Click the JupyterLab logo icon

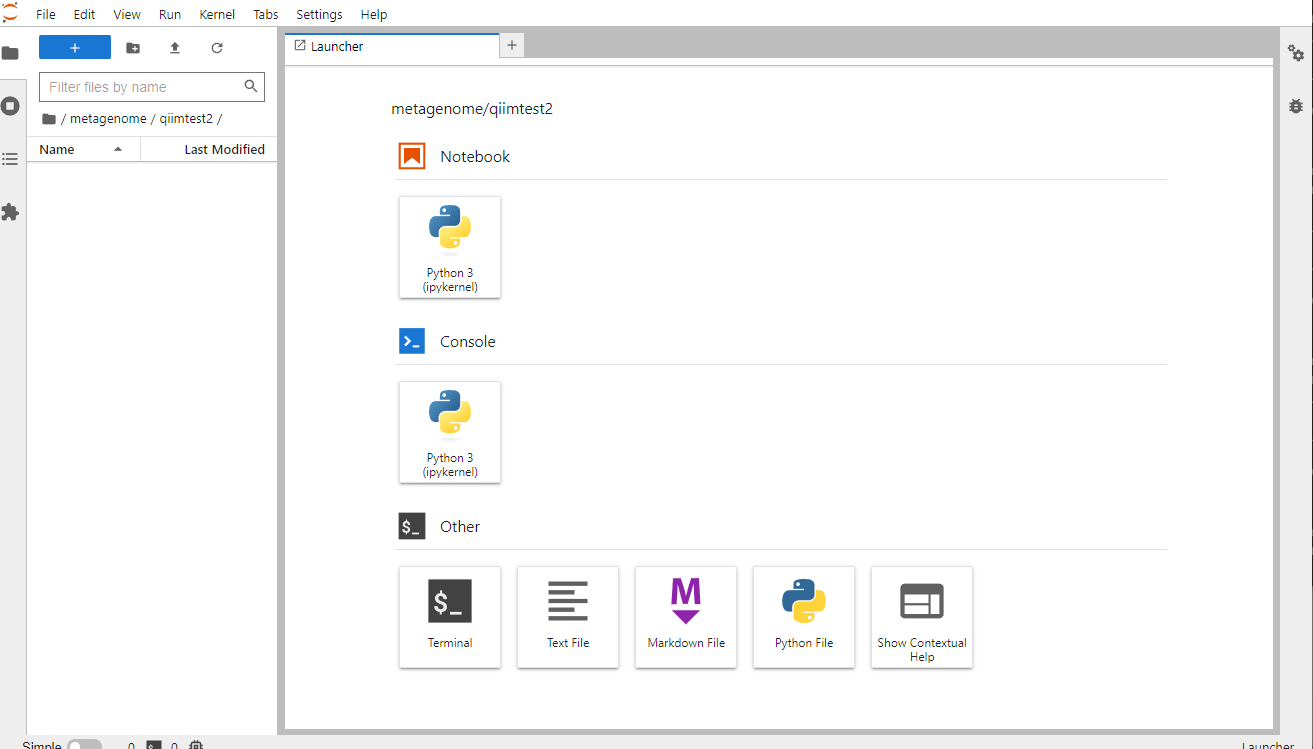(x=10, y=13)
